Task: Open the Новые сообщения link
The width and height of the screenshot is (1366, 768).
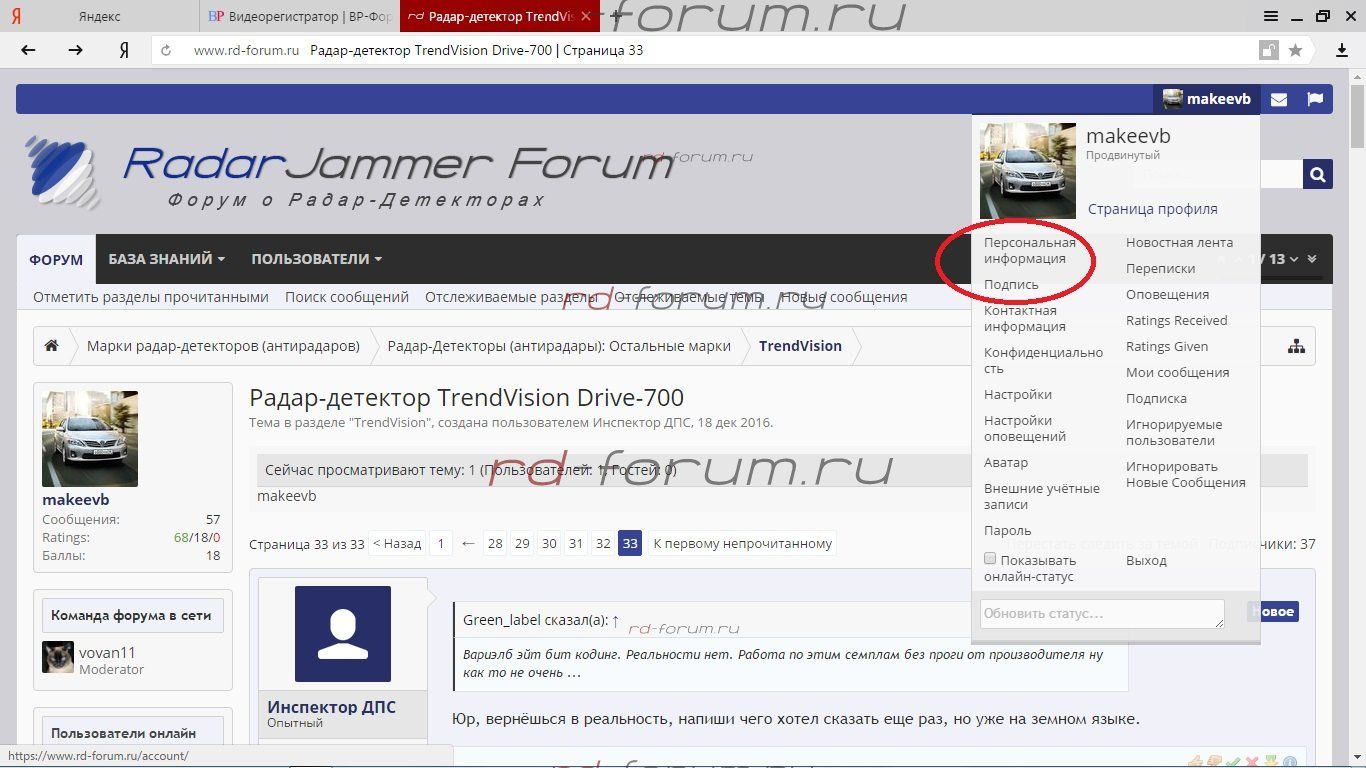Action: [x=844, y=297]
